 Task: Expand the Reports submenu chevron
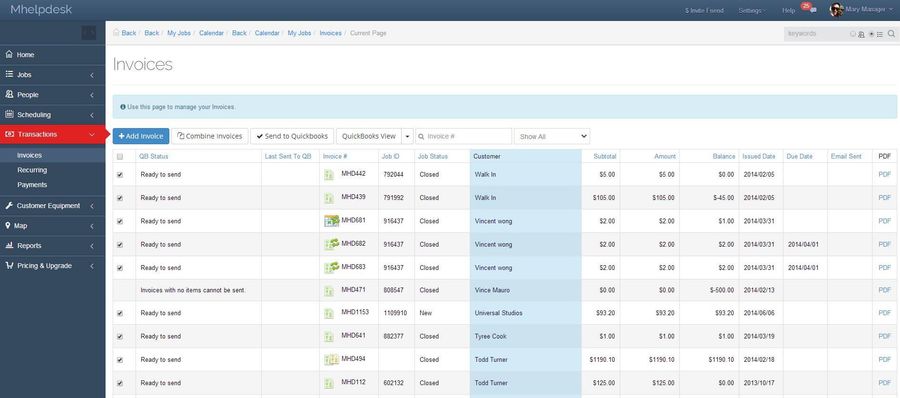click(92, 246)
